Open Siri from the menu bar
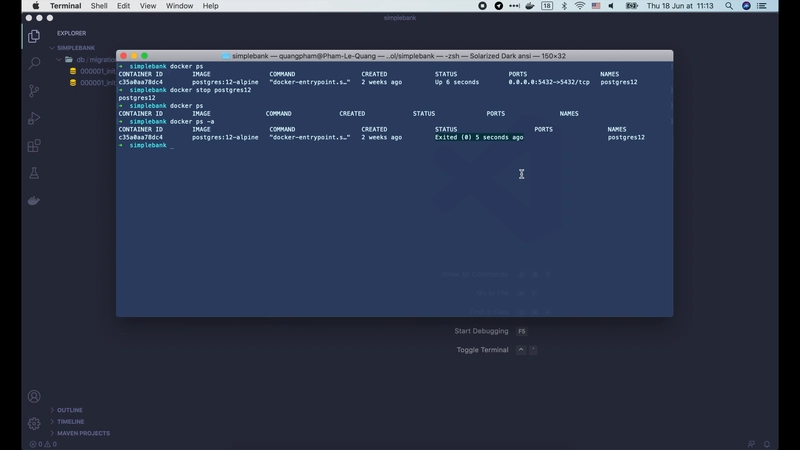 point(746,6)
